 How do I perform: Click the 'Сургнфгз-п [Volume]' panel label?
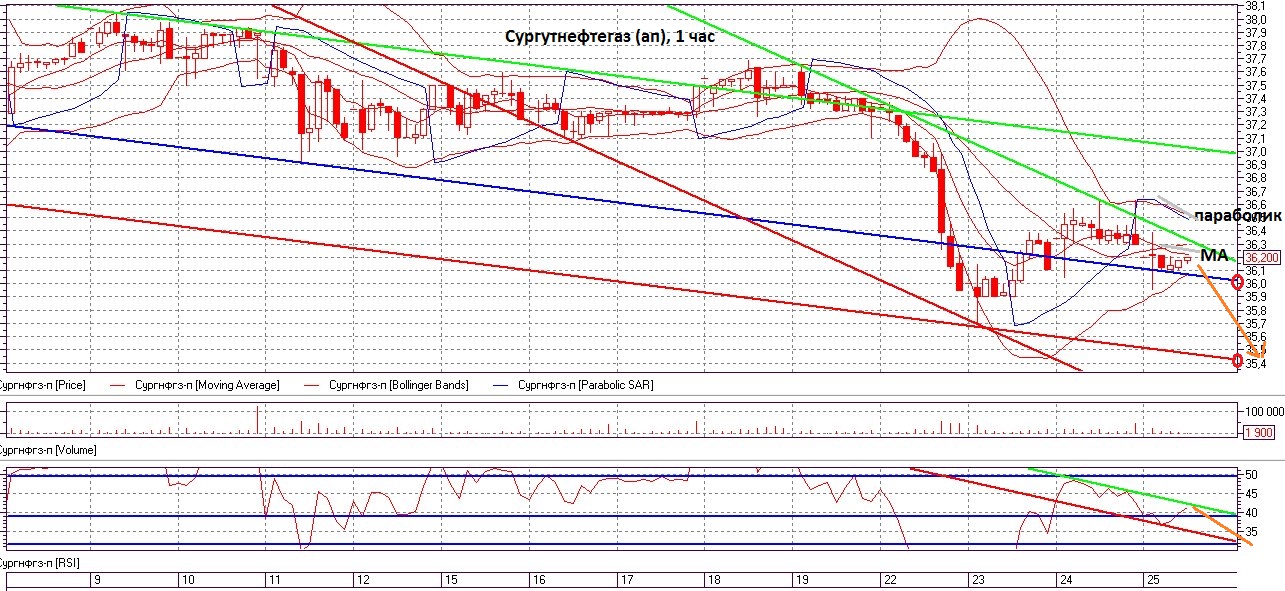(48, 450)
